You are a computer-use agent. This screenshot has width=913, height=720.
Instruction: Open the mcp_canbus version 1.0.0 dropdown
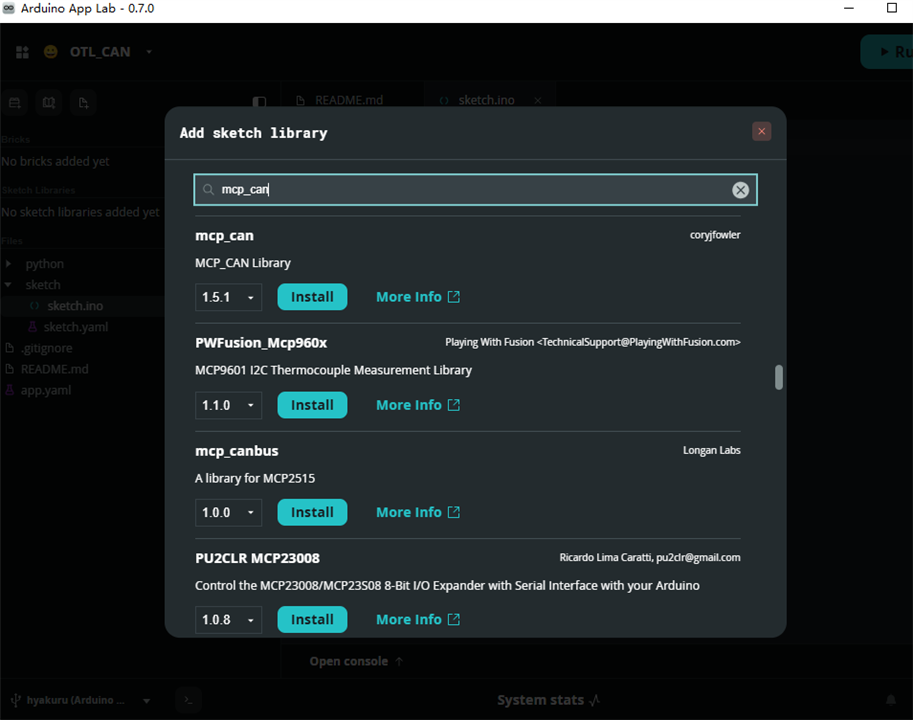228,512
